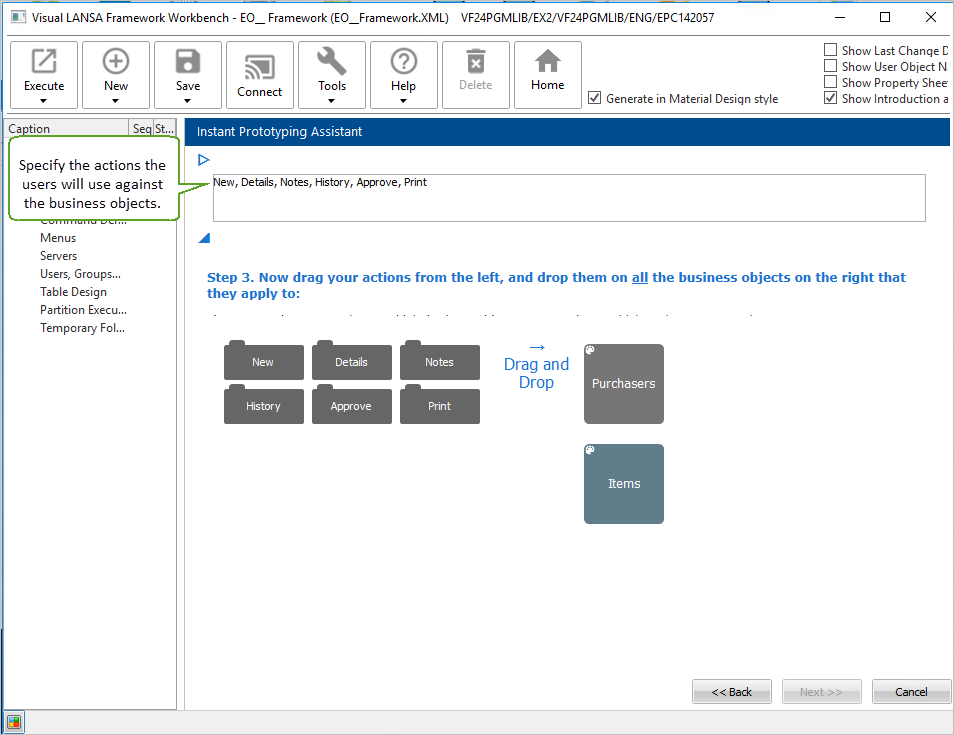Select Menus in the tree list
Image resolution: width=954 pixels, height=735 pixels.
click(58, 238)
